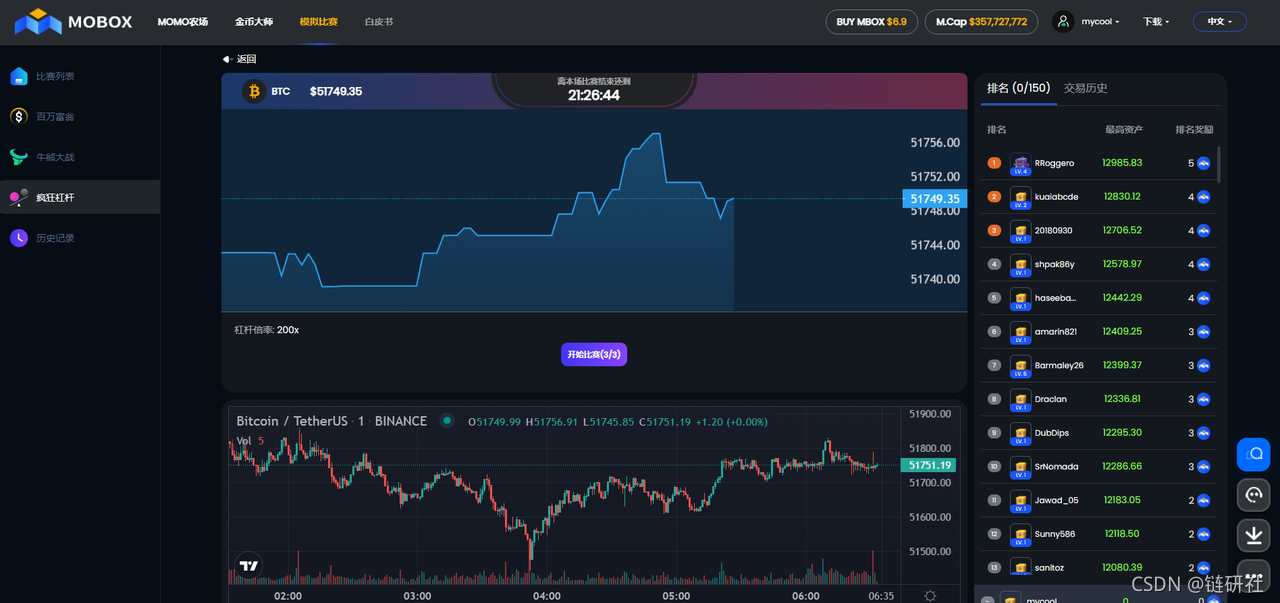Click the $51749.35 BTC price text

coord(336,91)
